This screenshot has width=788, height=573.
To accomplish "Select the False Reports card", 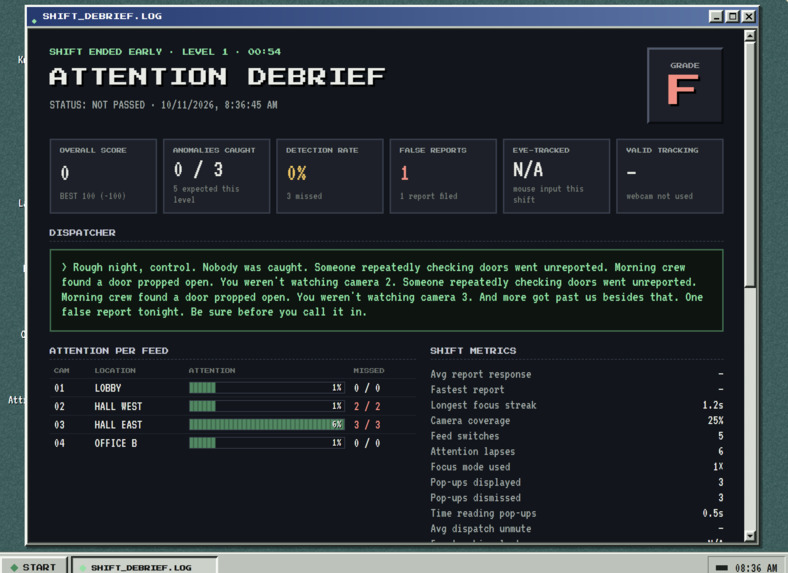I will tap(443, 176).
